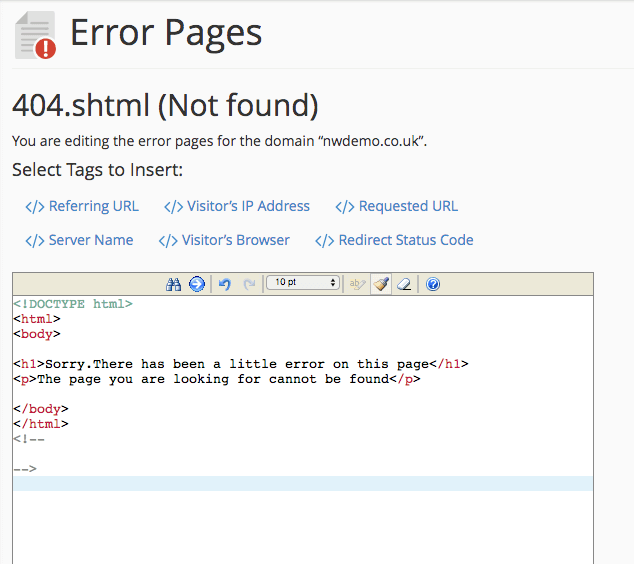The height and width of the screenshot is (564, 634).
Task: Insert the Referring URL tag
Action: pos(82,206)
